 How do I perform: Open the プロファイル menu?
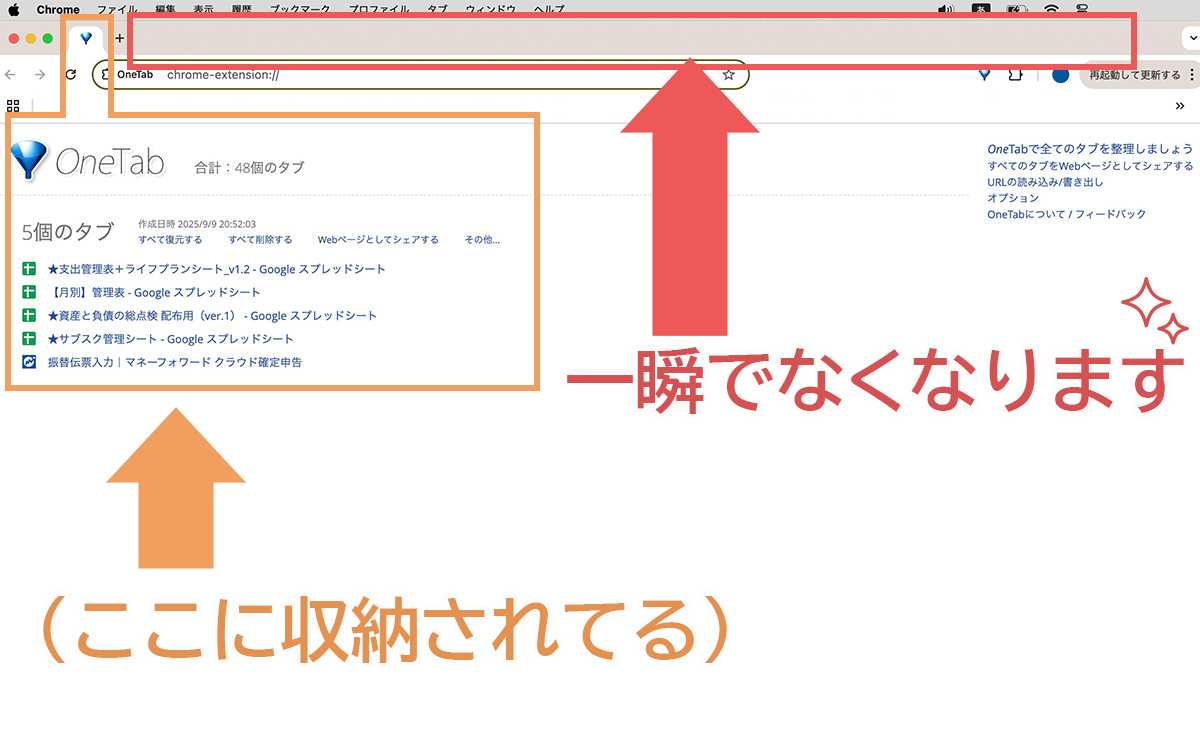coord(380,9)
